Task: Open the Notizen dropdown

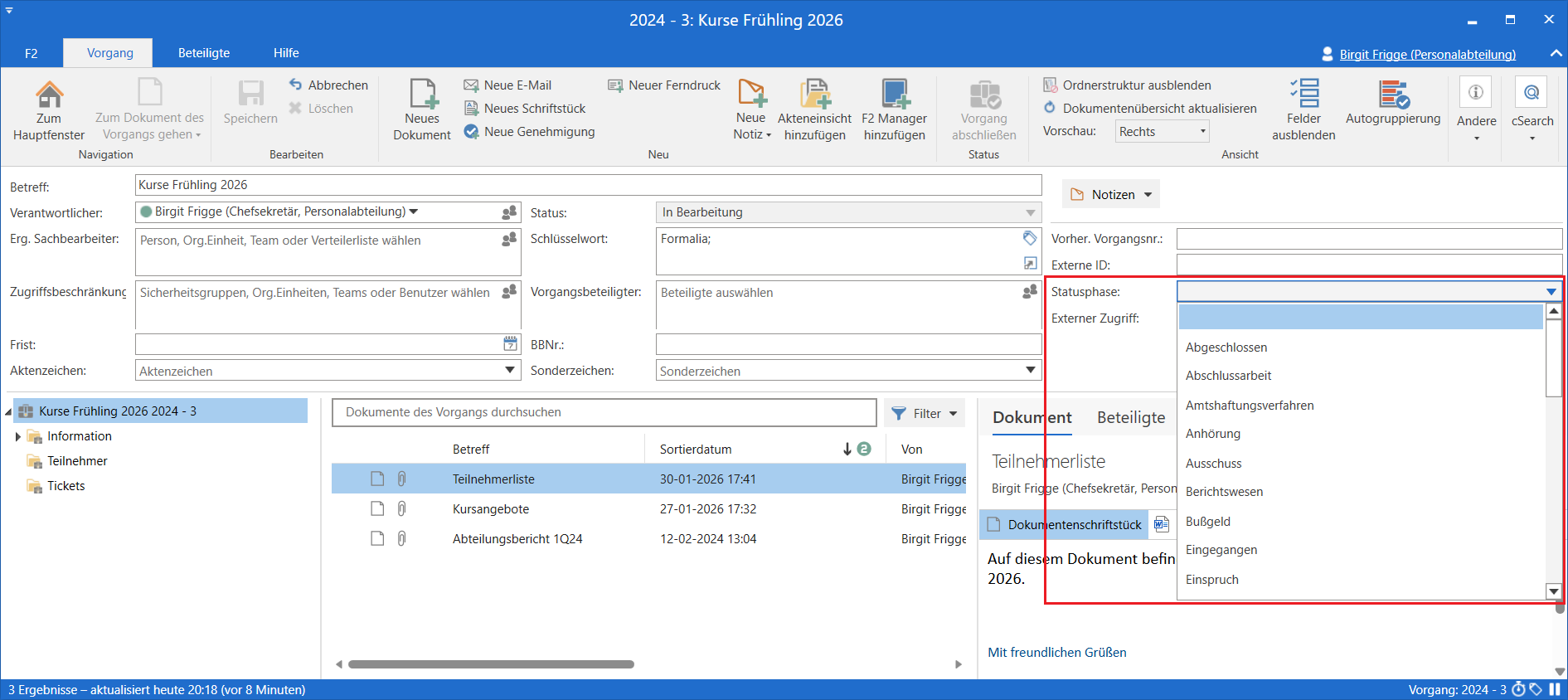Action: point(1111,194)
